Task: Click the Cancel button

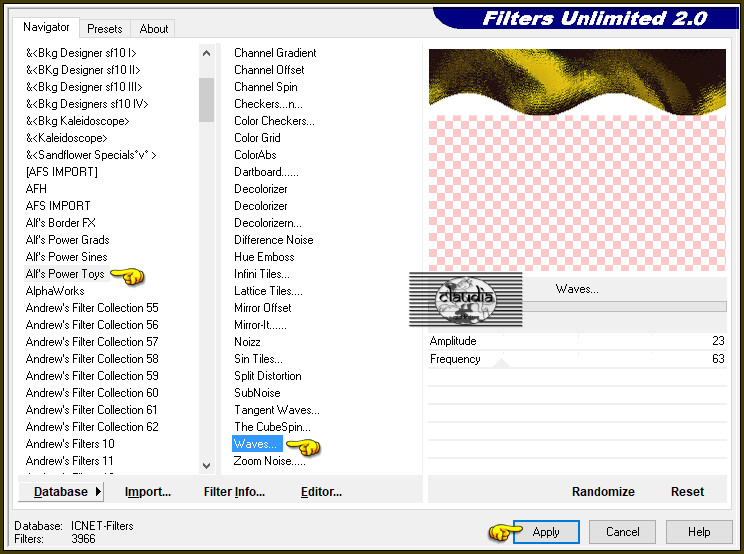Action: [623, 532]
